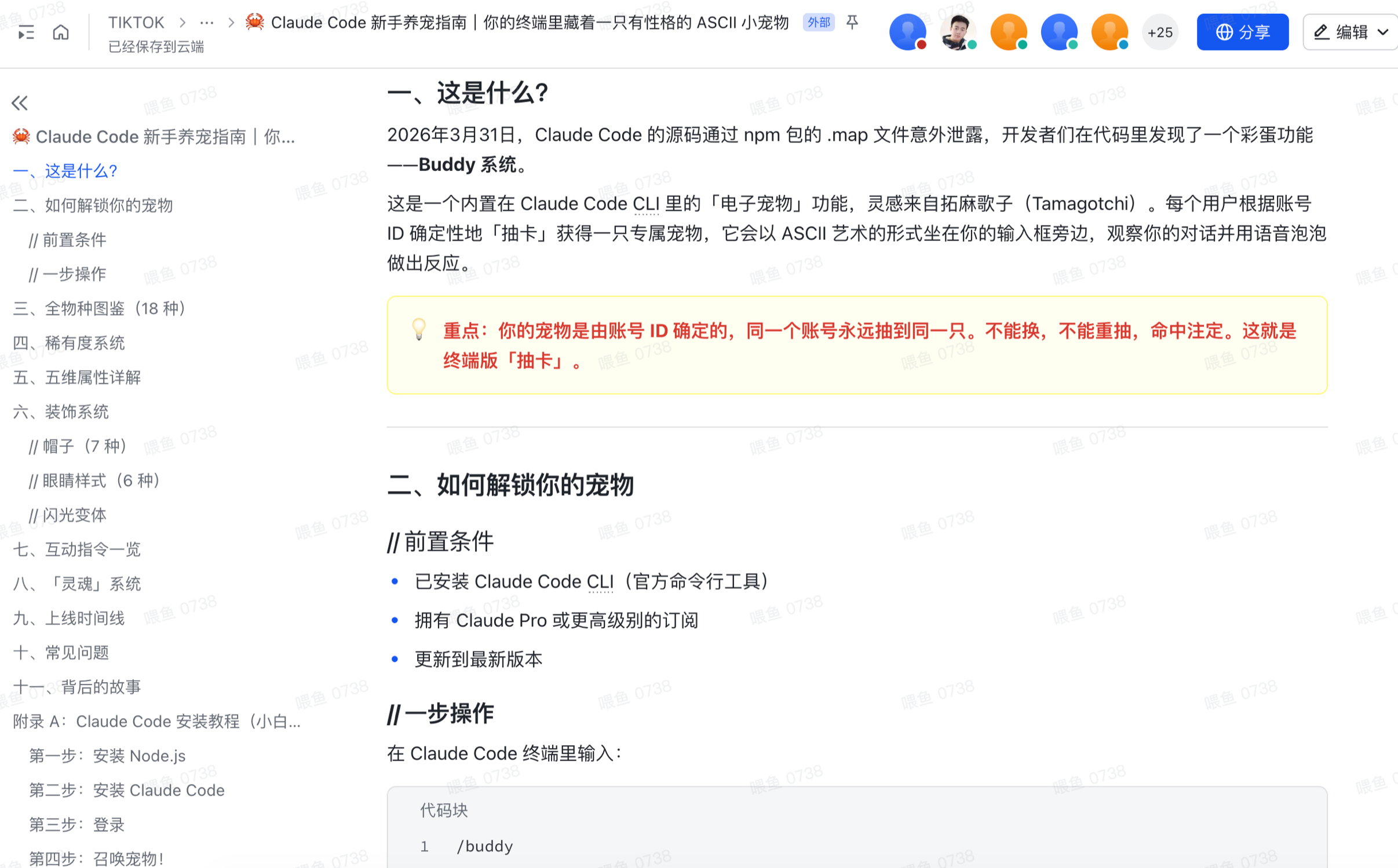Click the pin icon next to title

(852, 23)
